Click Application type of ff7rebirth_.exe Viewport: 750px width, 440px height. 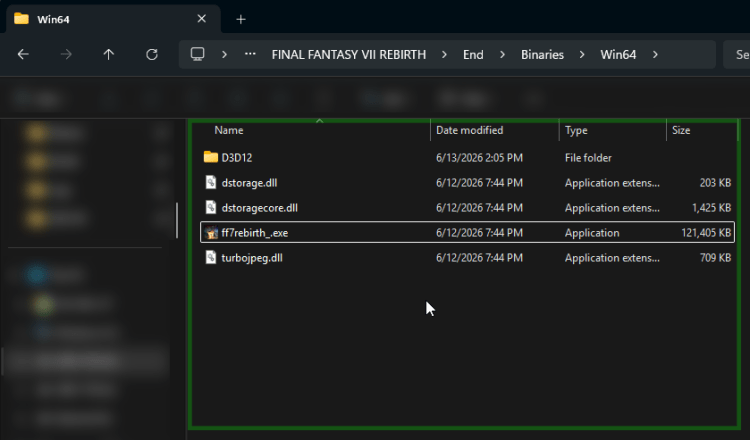(592, 233)
